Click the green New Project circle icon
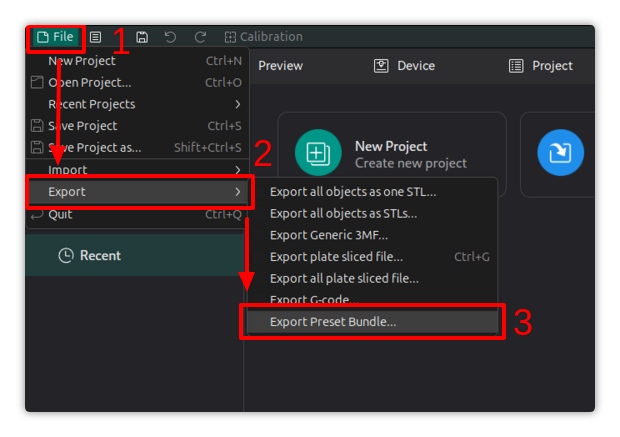Screen dimensions: 620x437 [318, 153]
